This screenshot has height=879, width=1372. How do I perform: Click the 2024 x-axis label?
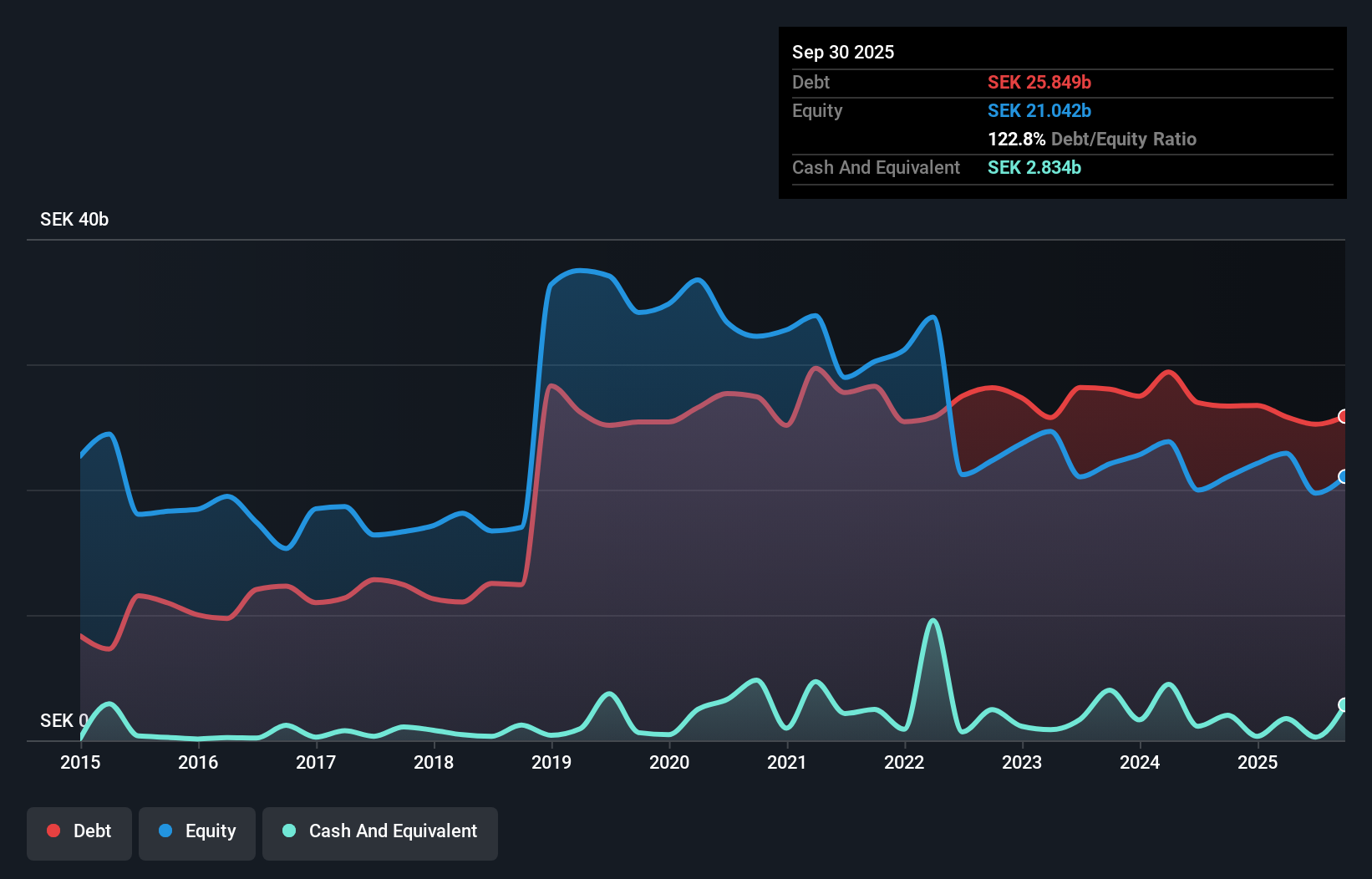(x=1140, y=762)
